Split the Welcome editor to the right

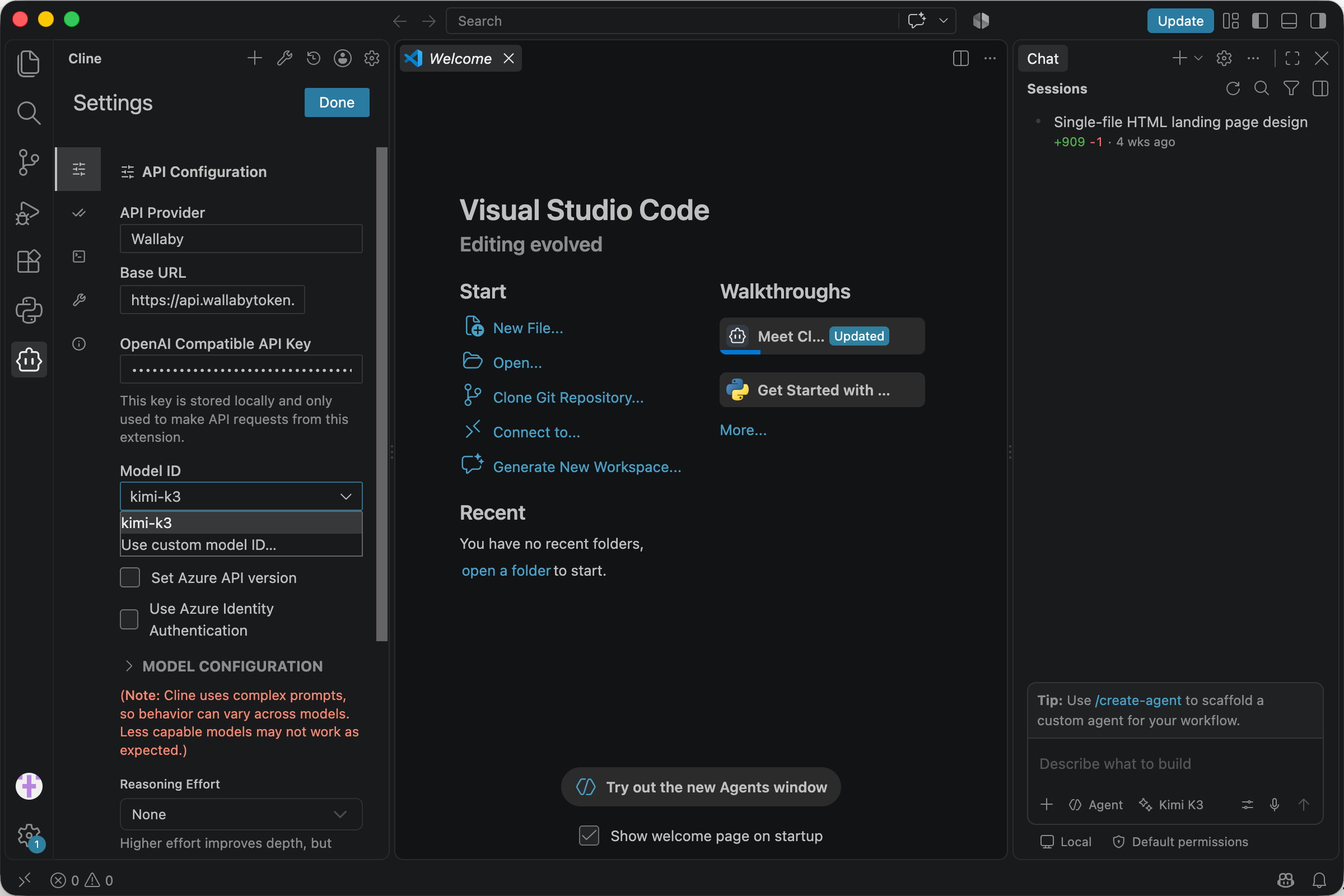[960, 58]
